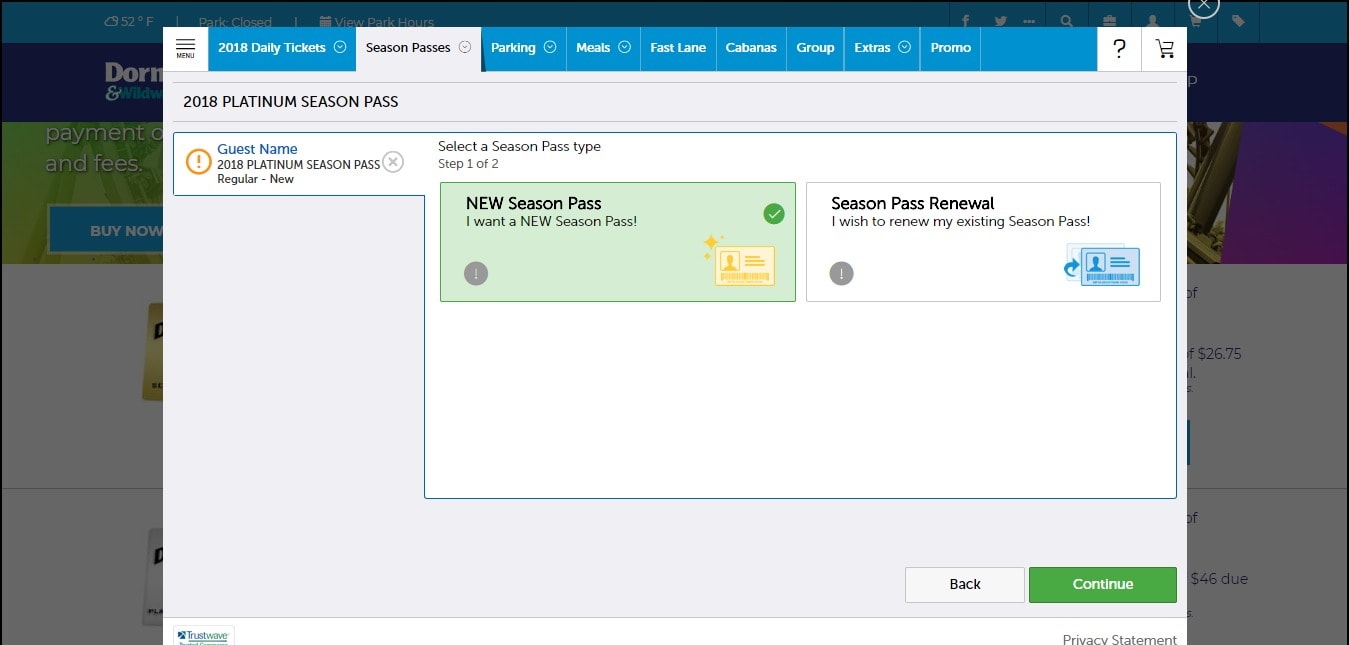Viewport: 1349px width, 645px height.
Task: Remove the Guest Name pass entry
Action: tap(393, 162)
